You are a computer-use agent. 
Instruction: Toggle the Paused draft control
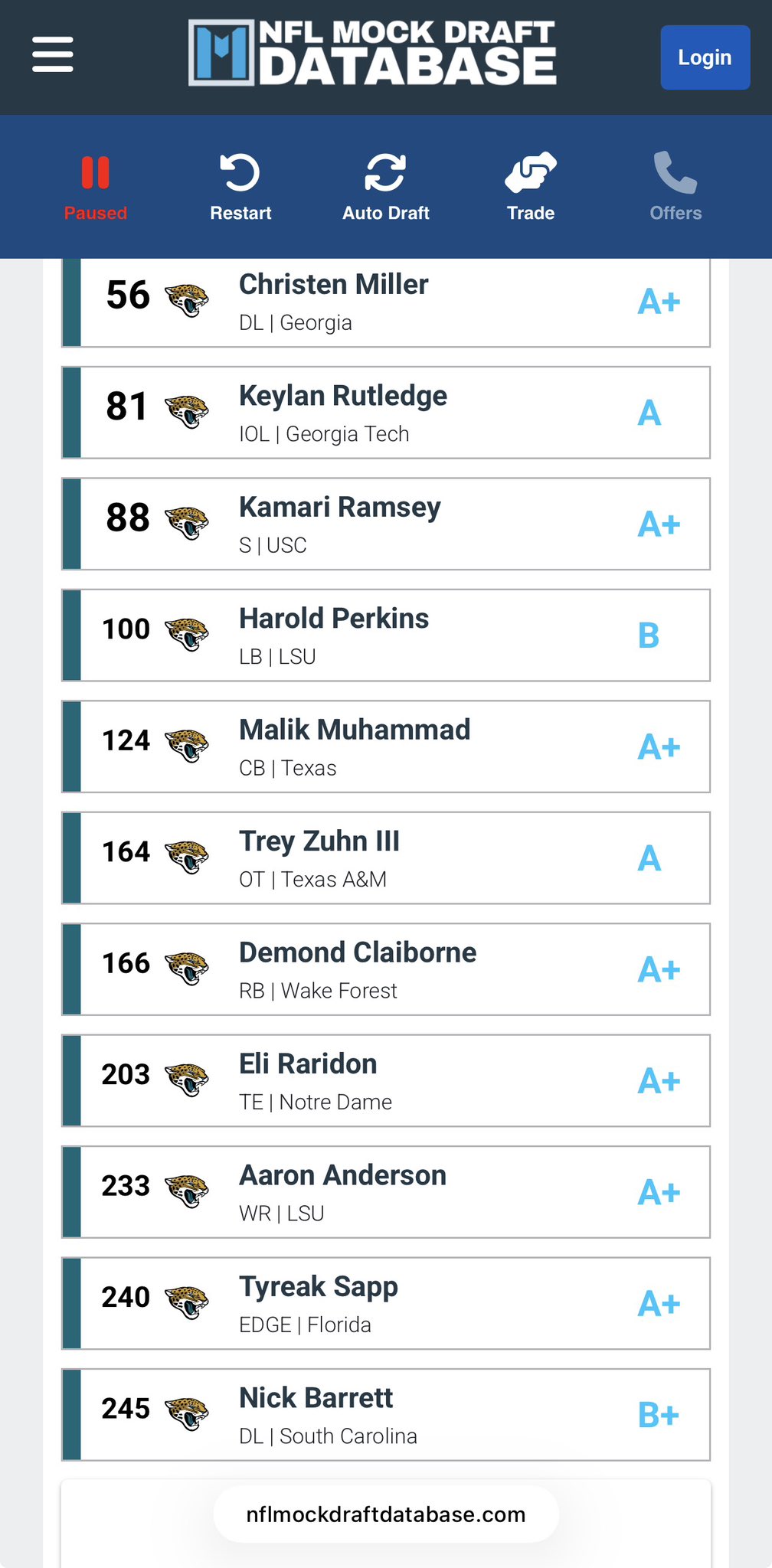pos(96,188)
